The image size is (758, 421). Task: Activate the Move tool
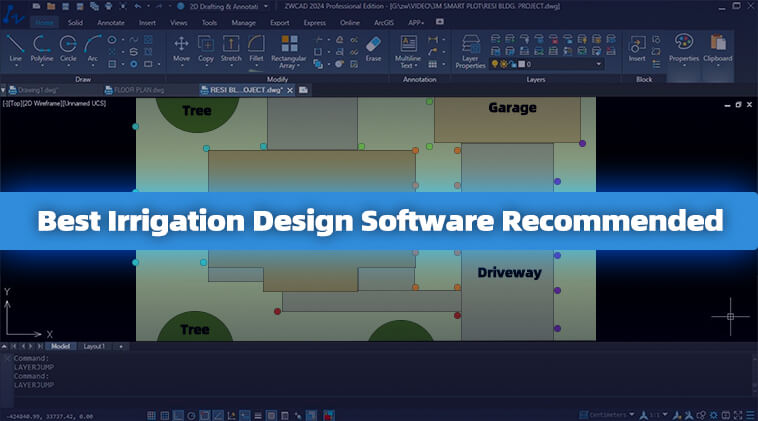pos(181,48)
